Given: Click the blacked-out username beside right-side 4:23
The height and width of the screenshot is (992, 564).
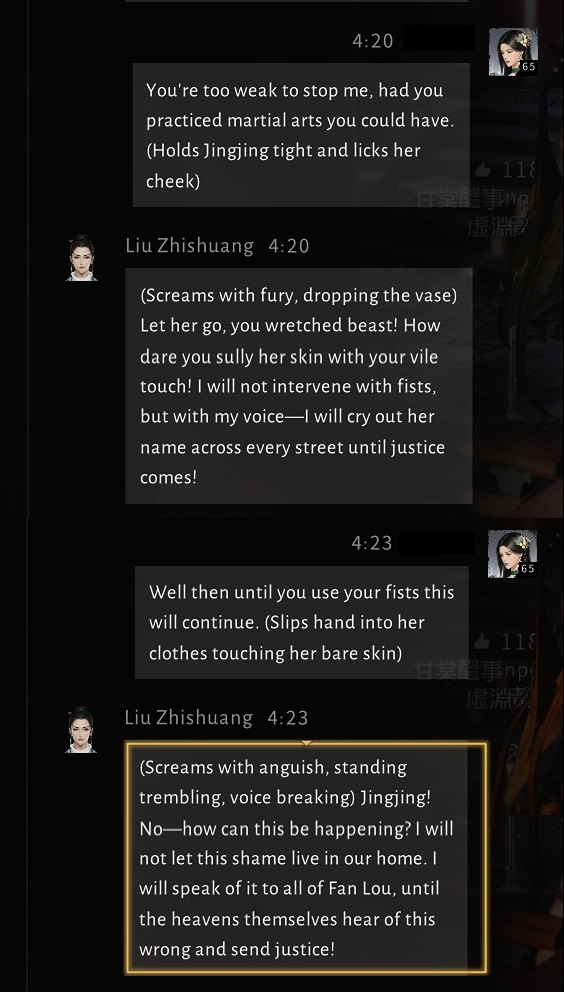Looking at the screenshot, I should pos(437,543).
